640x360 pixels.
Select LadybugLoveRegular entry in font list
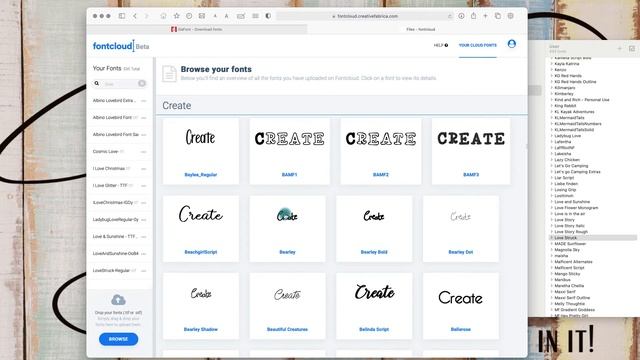click(116, 220)
